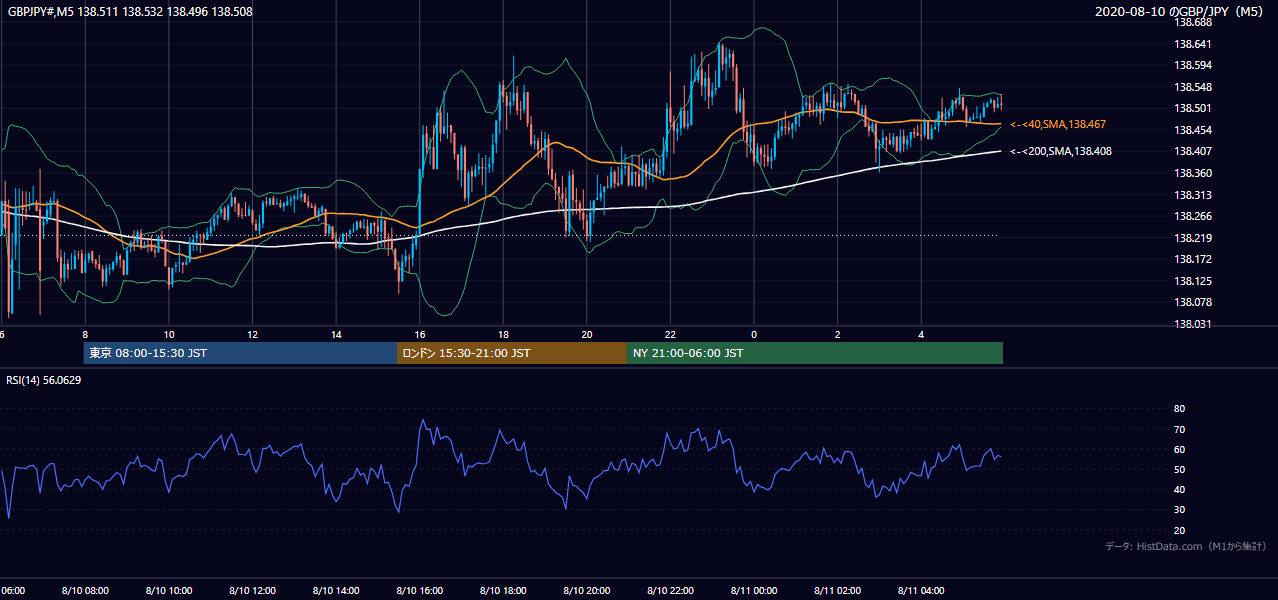
Task: Click price axis label 138.407
Action: coord(1194,153)
